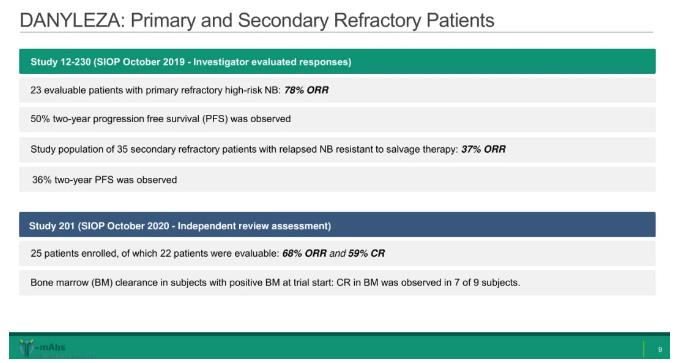
Task: Click slide page number 9
Action: [660, 349]
